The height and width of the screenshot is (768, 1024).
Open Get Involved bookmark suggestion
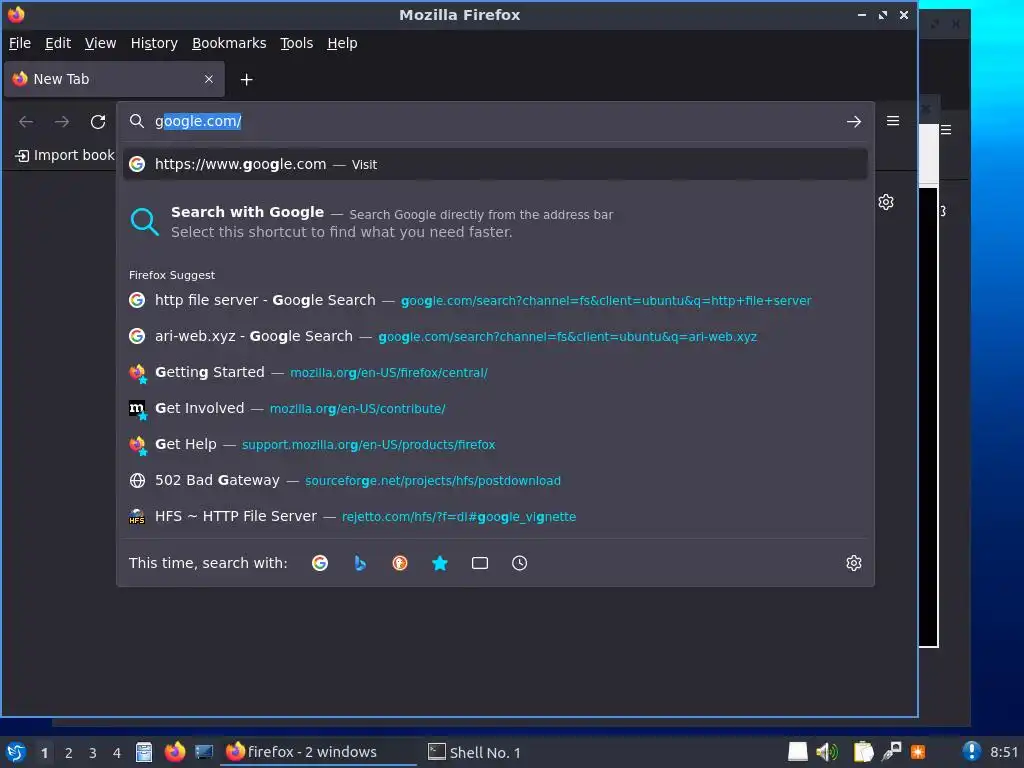click(495, 408)
